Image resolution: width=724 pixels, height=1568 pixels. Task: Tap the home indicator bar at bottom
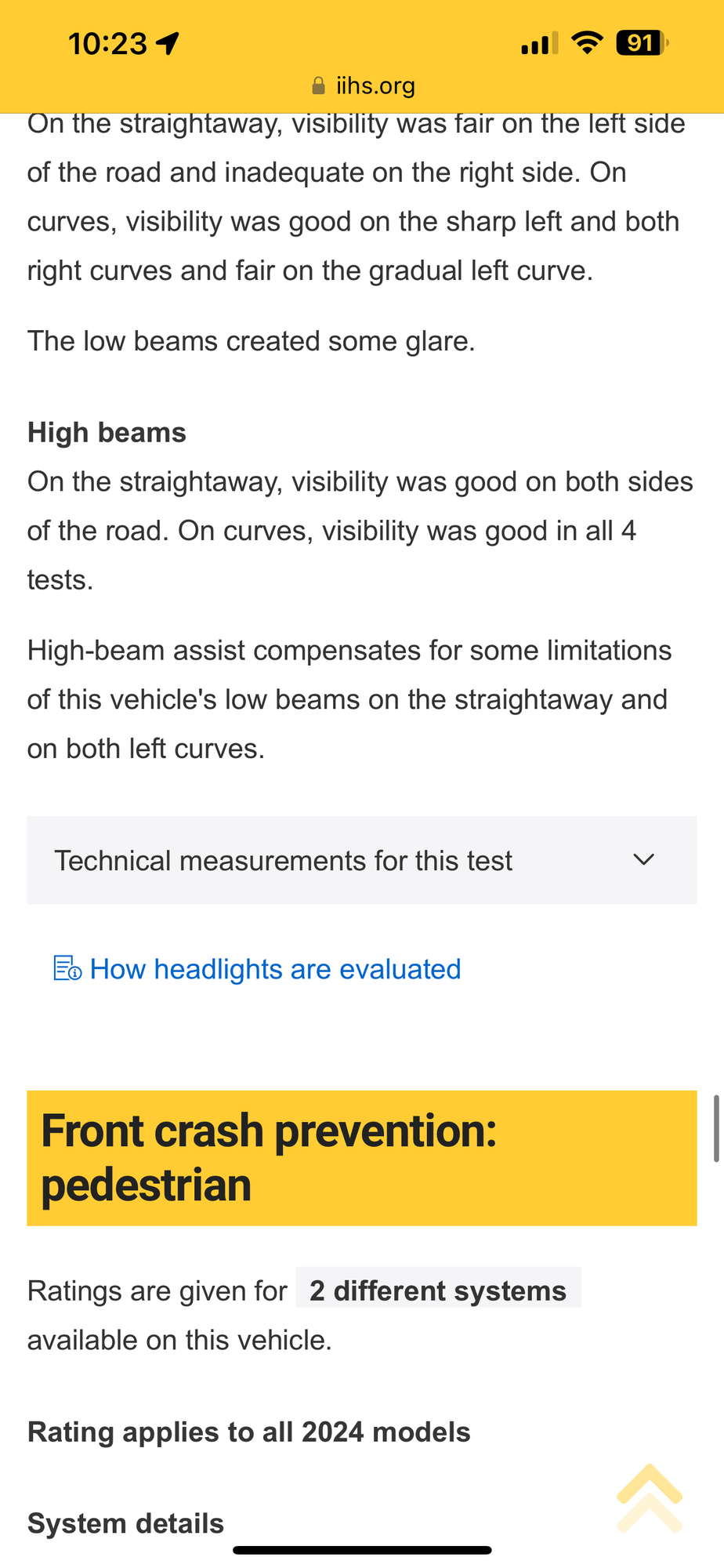362,1550
